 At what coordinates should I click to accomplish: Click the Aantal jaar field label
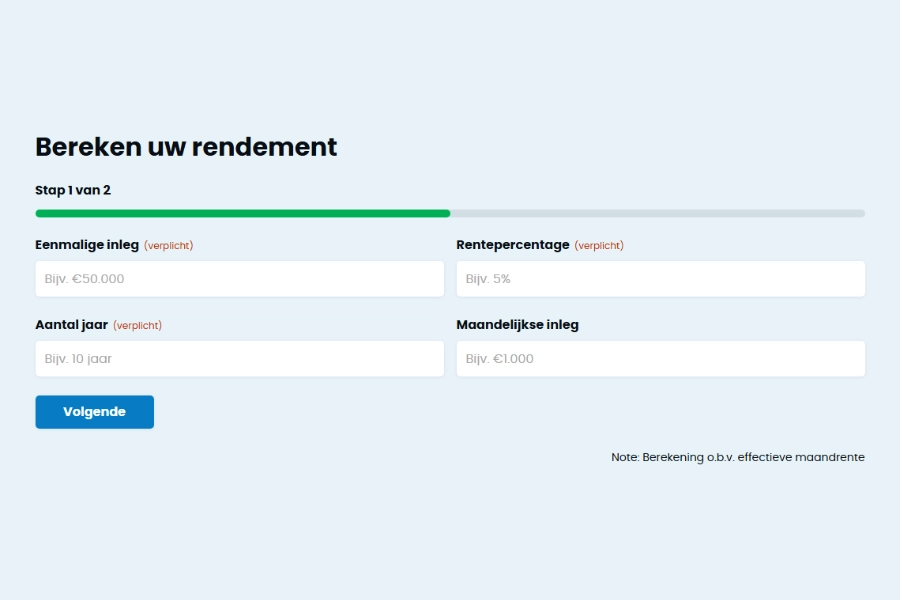pyautogui.click(x=71, y=324)
